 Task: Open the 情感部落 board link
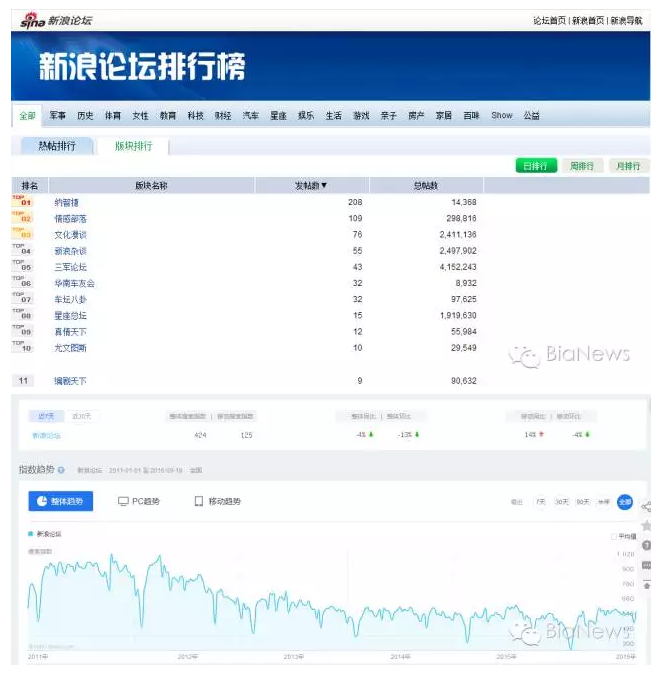[70, 218]
